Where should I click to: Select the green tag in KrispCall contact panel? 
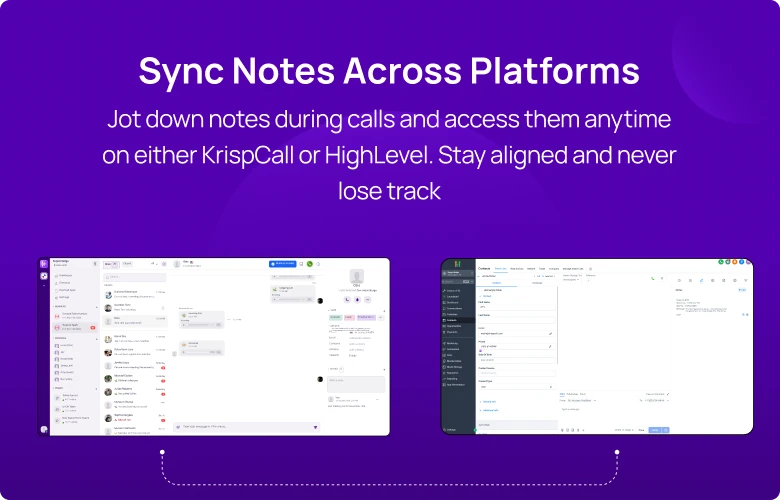pos(336,317)
